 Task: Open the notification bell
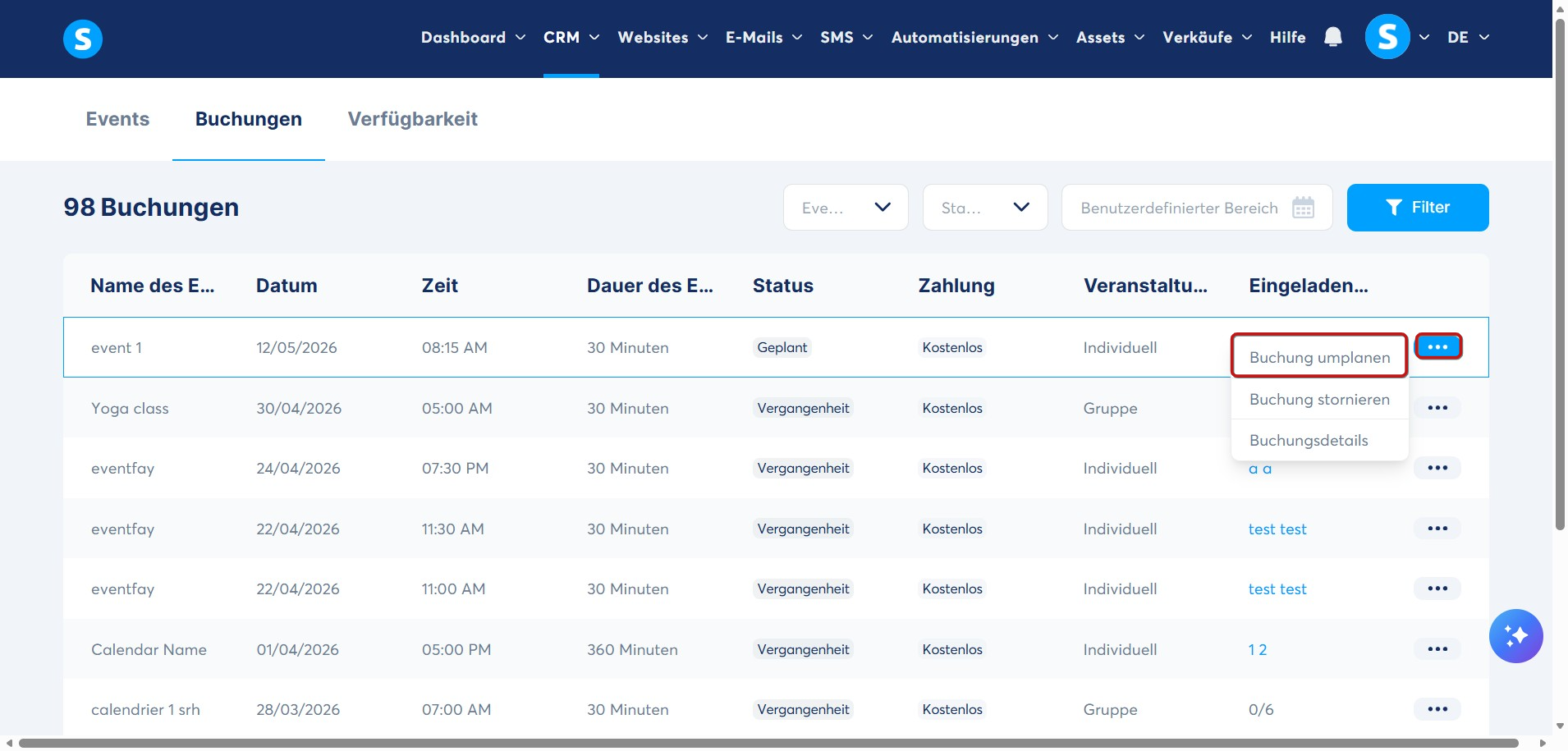coord(1333,37)
